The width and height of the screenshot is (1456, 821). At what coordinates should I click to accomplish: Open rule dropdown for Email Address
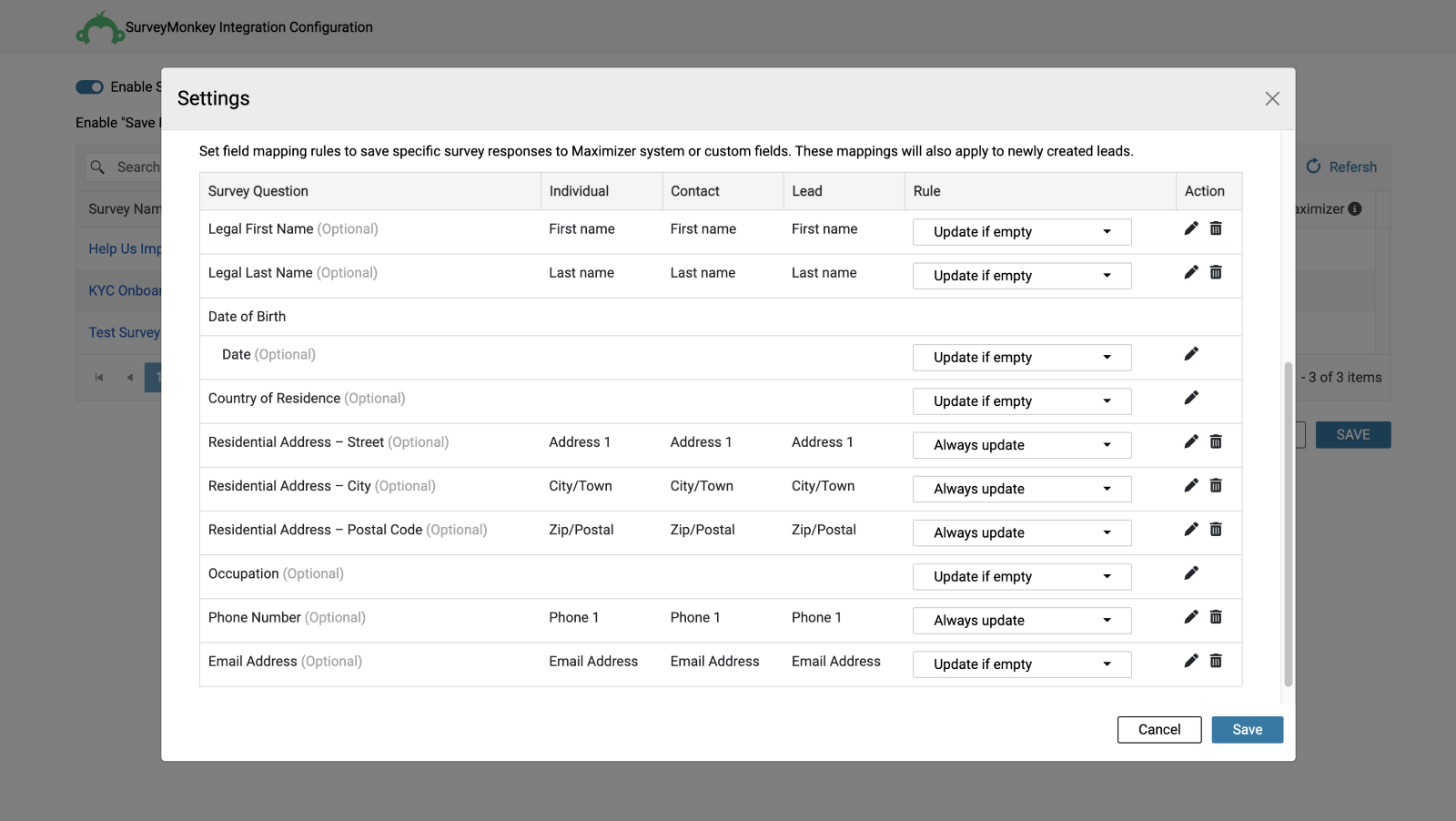(x=1022, y=664)
